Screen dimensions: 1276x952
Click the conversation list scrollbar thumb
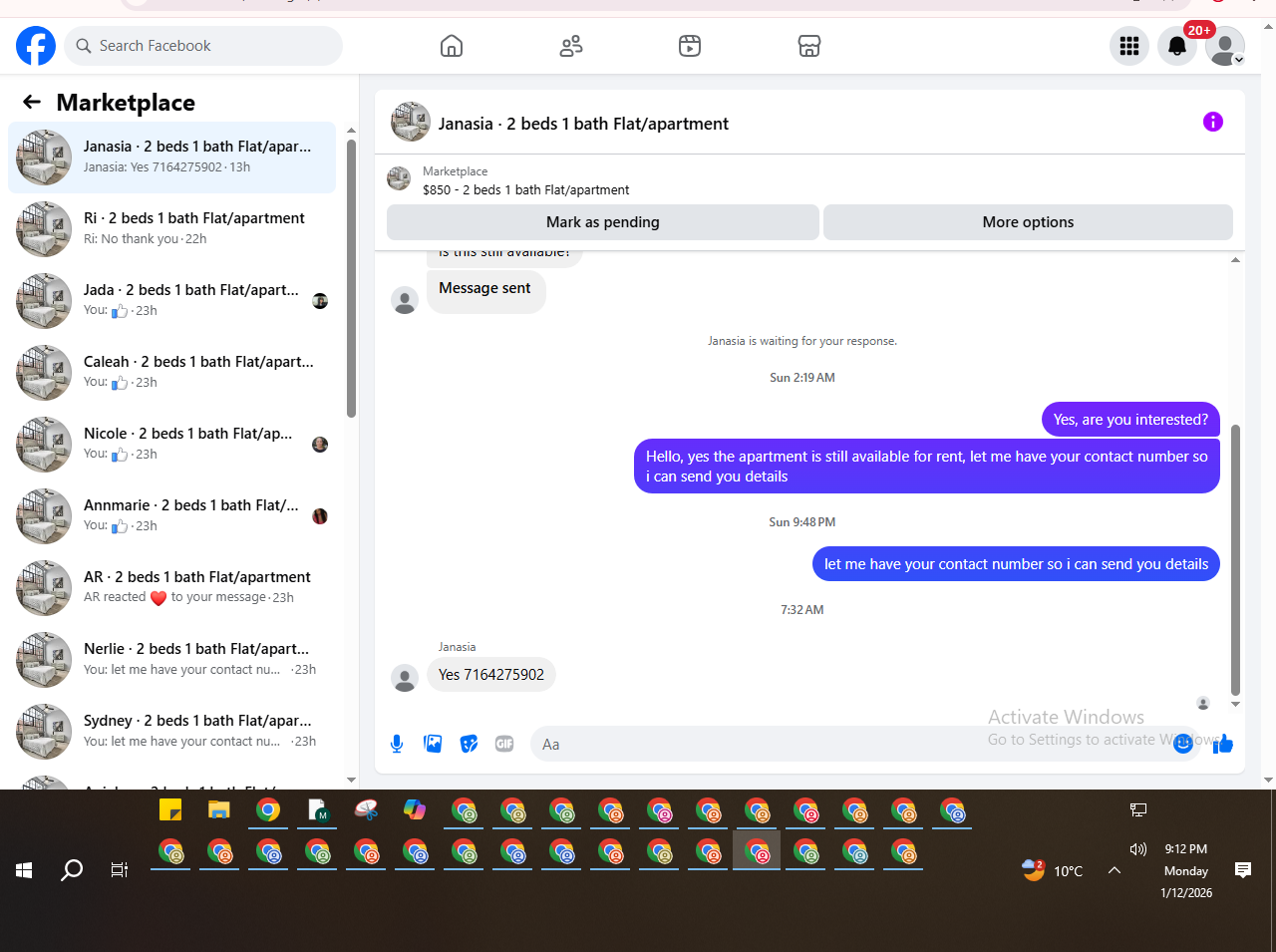[x=351, y=278]
